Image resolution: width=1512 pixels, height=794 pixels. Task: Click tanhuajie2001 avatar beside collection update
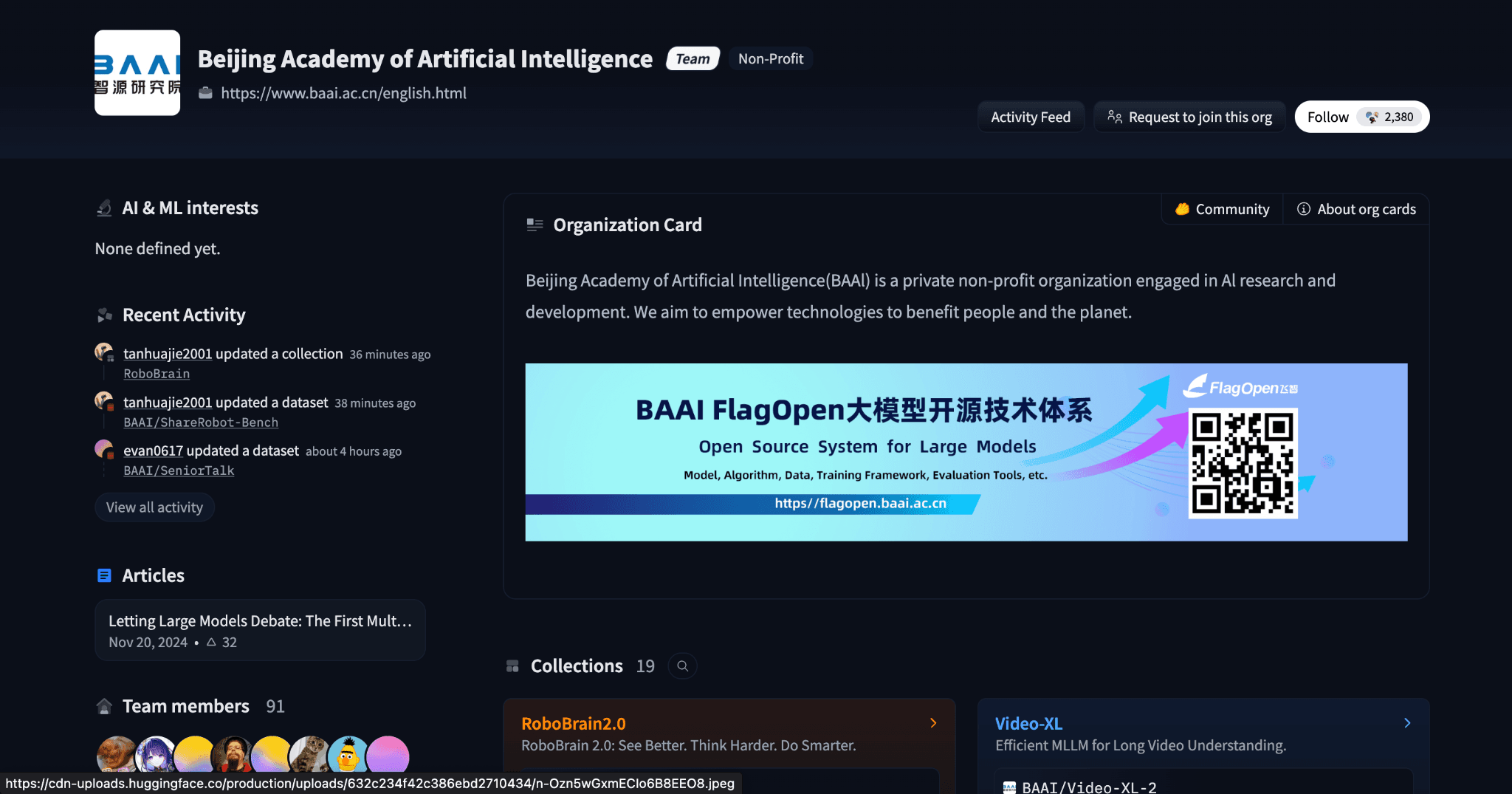click(104, 352)
